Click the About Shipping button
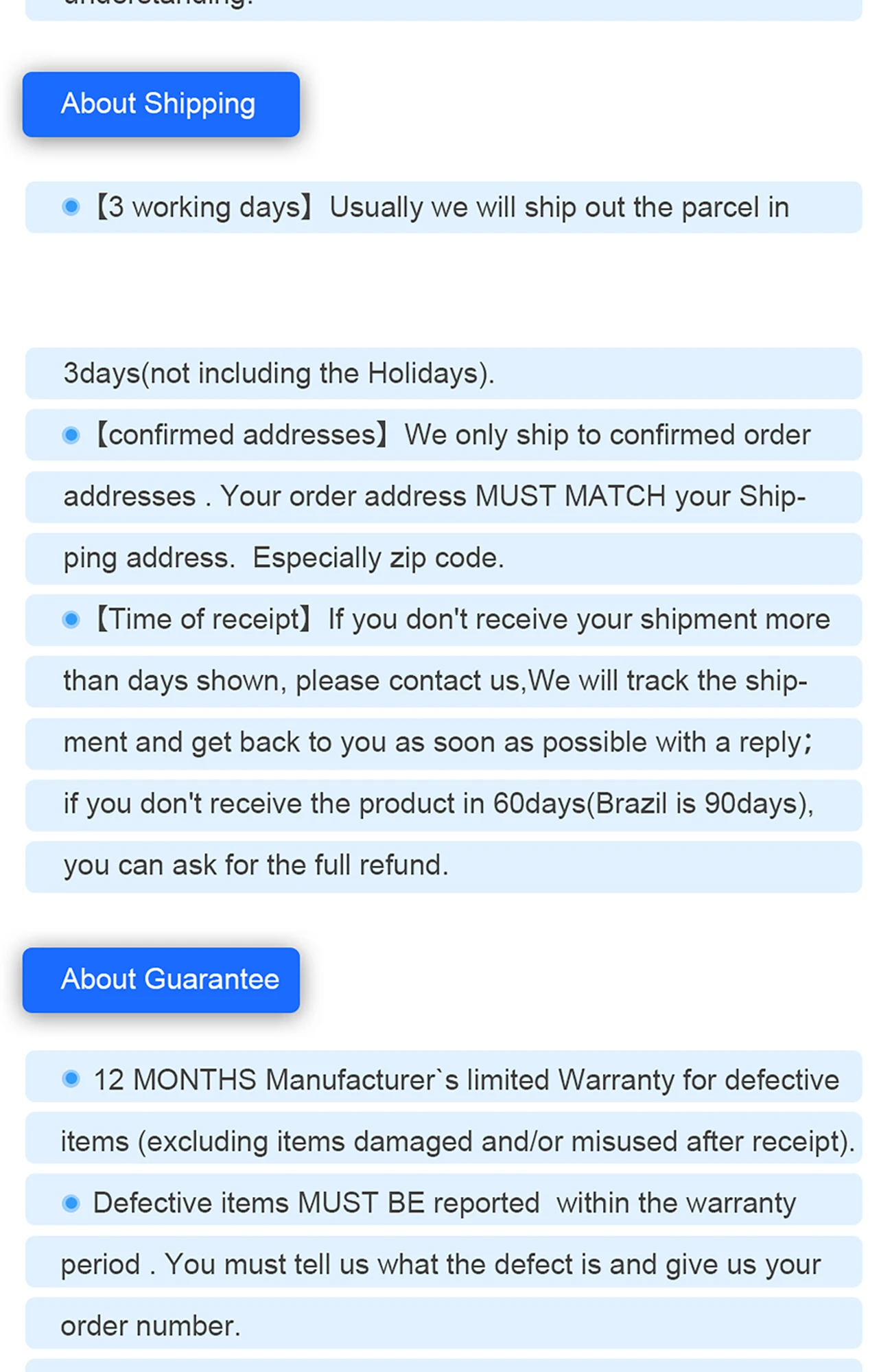Viewport: 892px width, 1372px height. pos(161,104)
